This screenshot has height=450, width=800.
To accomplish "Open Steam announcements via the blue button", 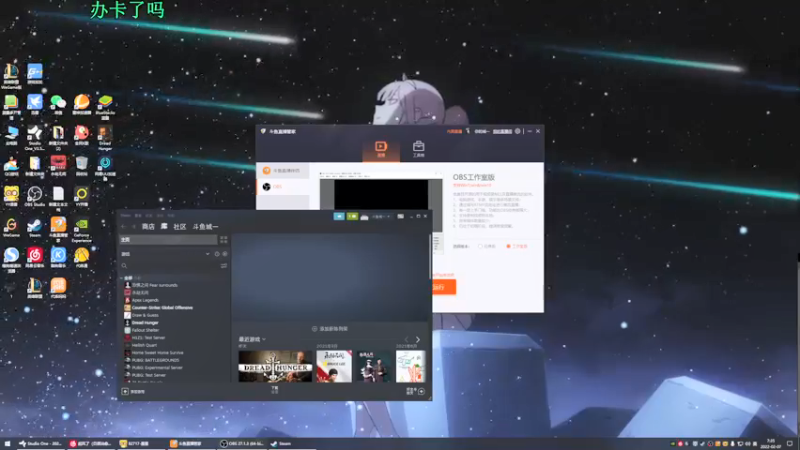I will point(339,216).
